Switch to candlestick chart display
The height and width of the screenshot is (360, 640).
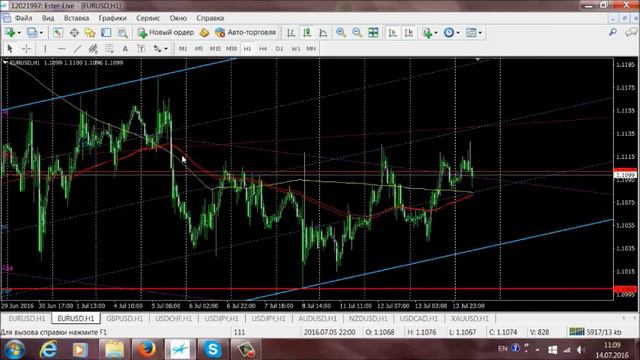[307, 33]
